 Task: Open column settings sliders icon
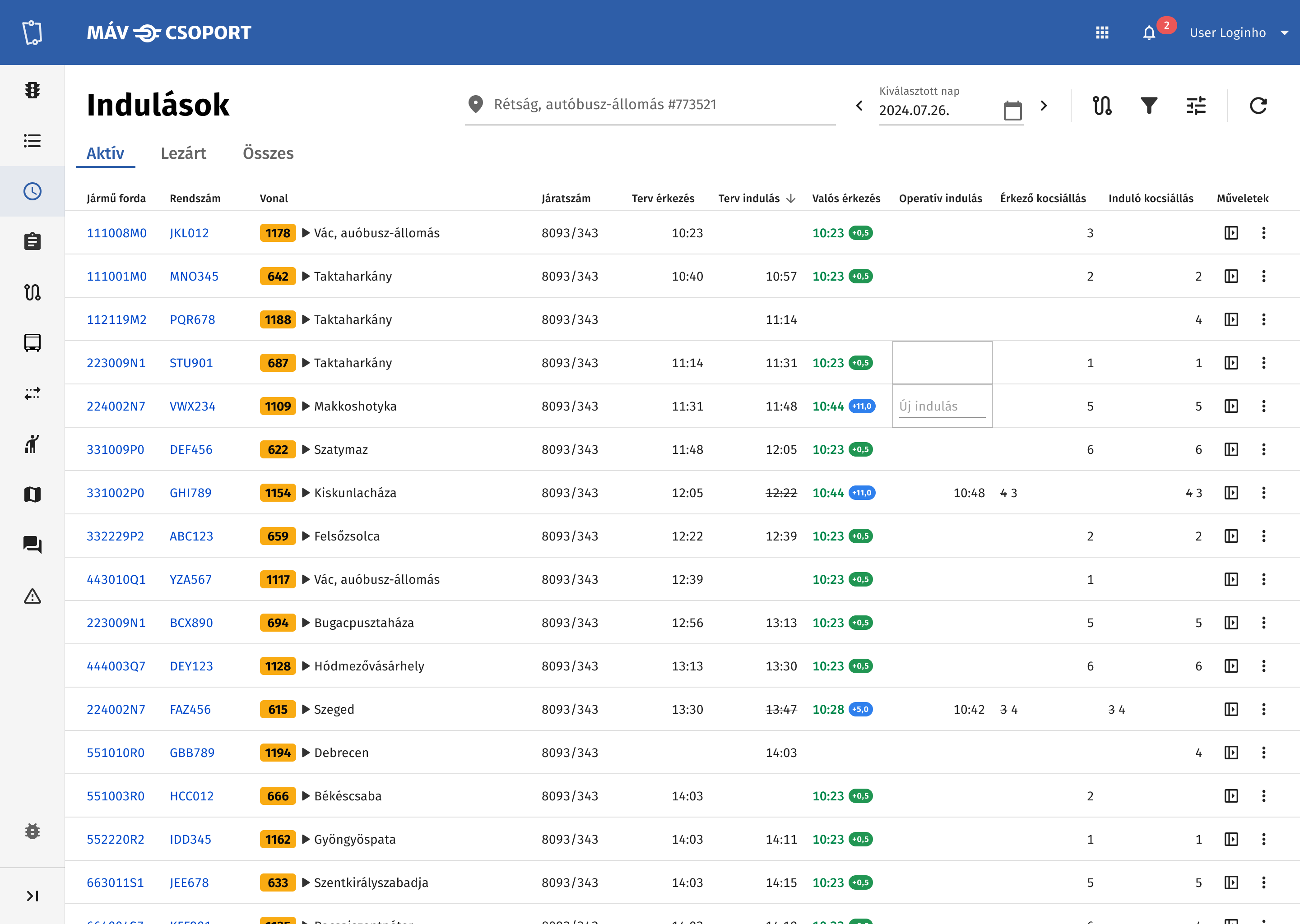pyautogui.click(x=1196, y=105)
